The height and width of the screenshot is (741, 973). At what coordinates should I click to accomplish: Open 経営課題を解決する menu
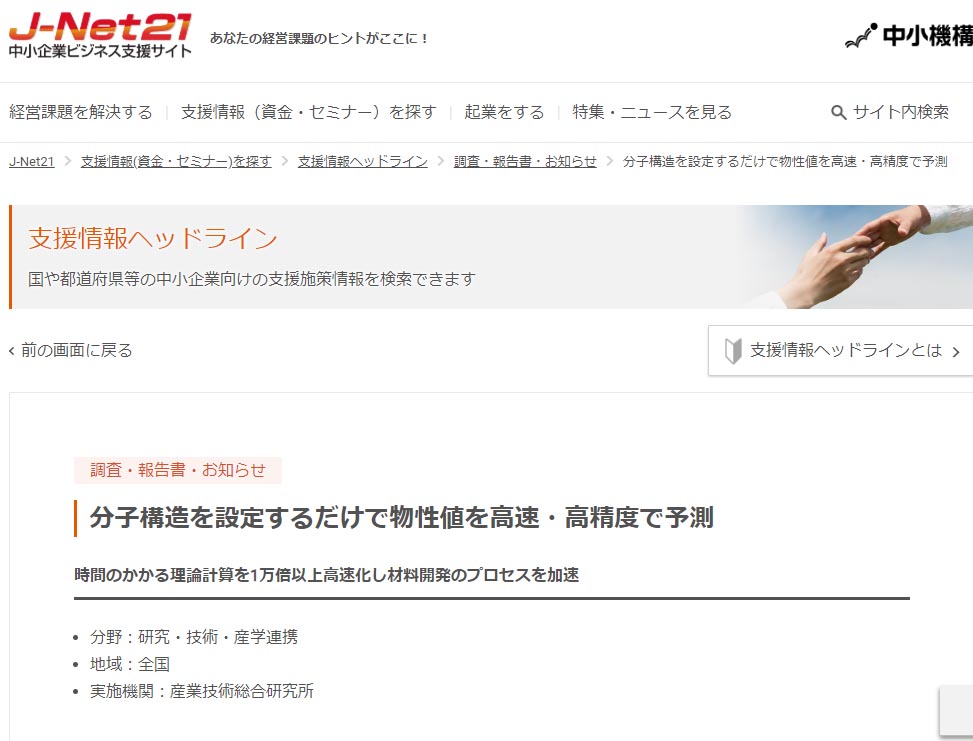[81, 112]
